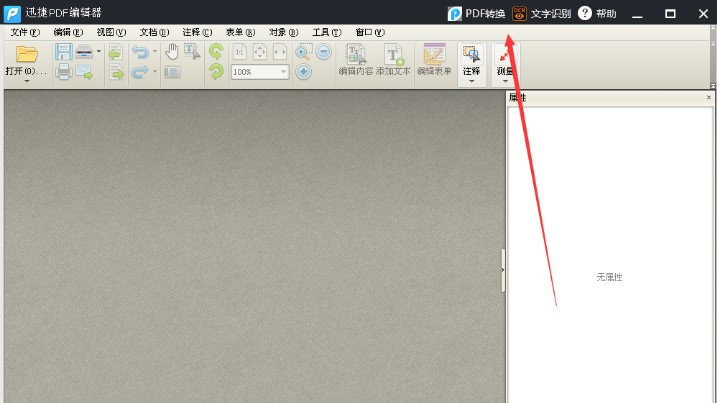Click the 文字识别 OCR button
This screenshot has height=403, width=717.
[x=541, y=13]
